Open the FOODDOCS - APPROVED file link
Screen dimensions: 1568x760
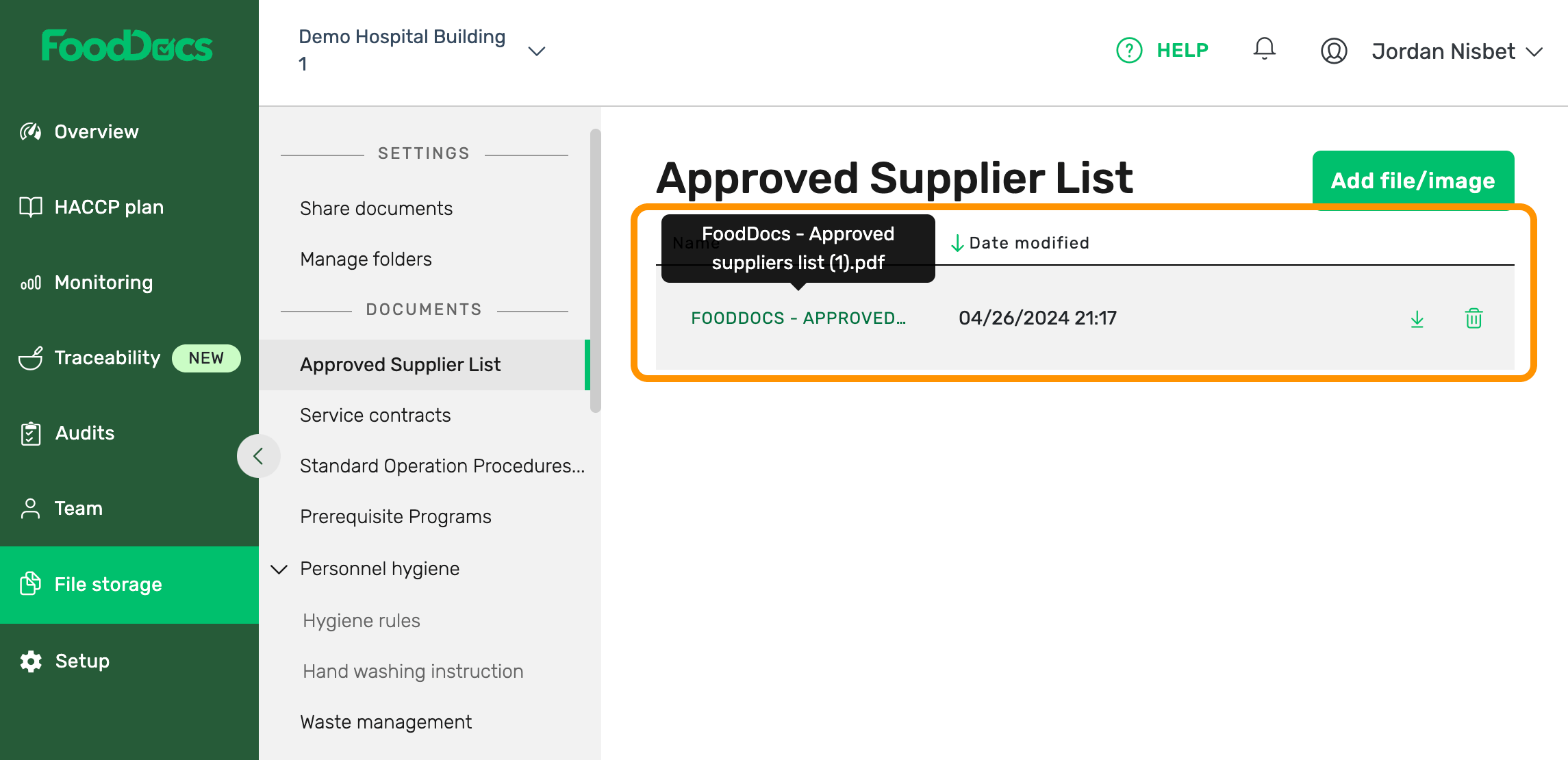pos(798,318)
